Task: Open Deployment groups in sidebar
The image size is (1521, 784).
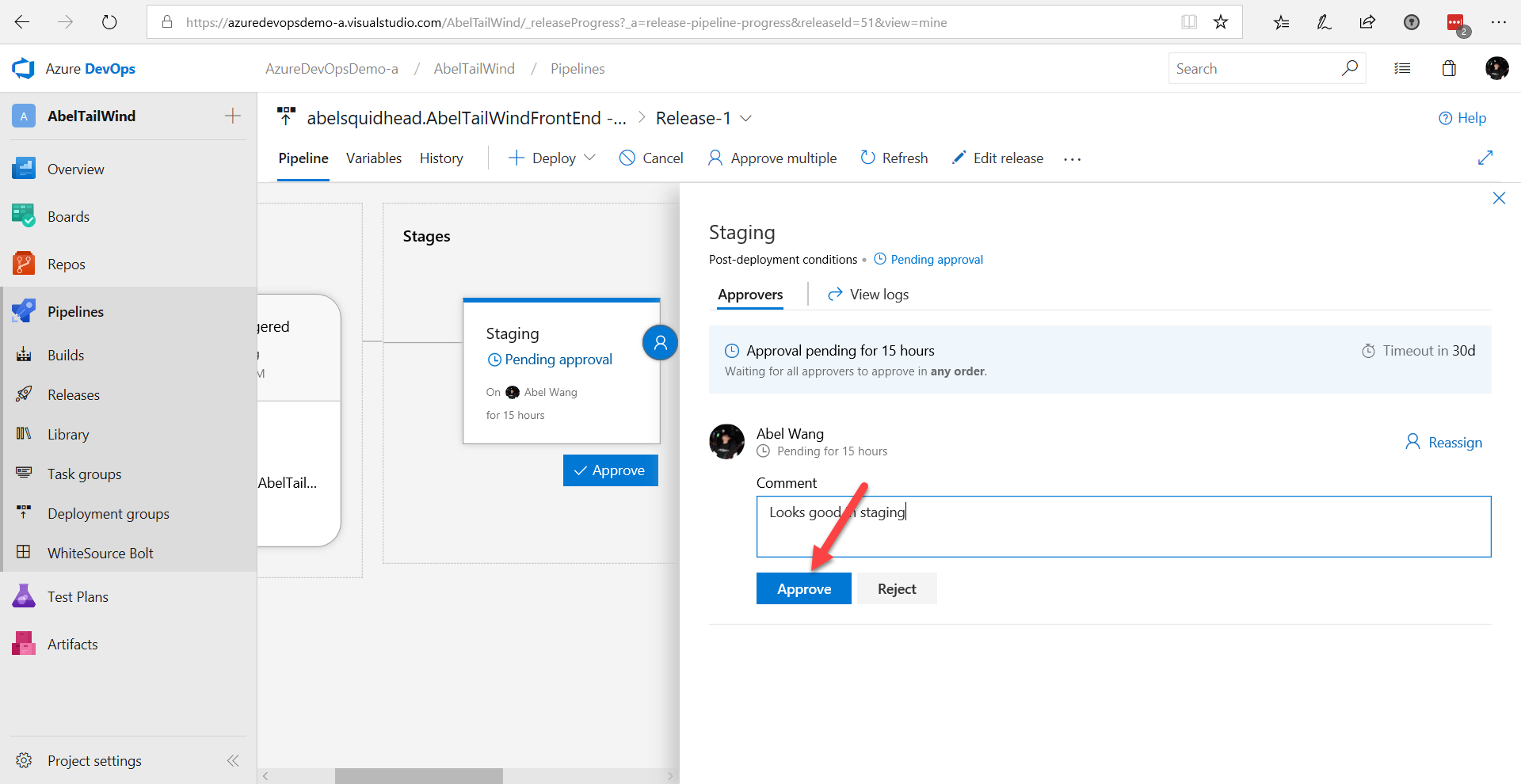Action: pyautogui.click(x=127, y=513)
